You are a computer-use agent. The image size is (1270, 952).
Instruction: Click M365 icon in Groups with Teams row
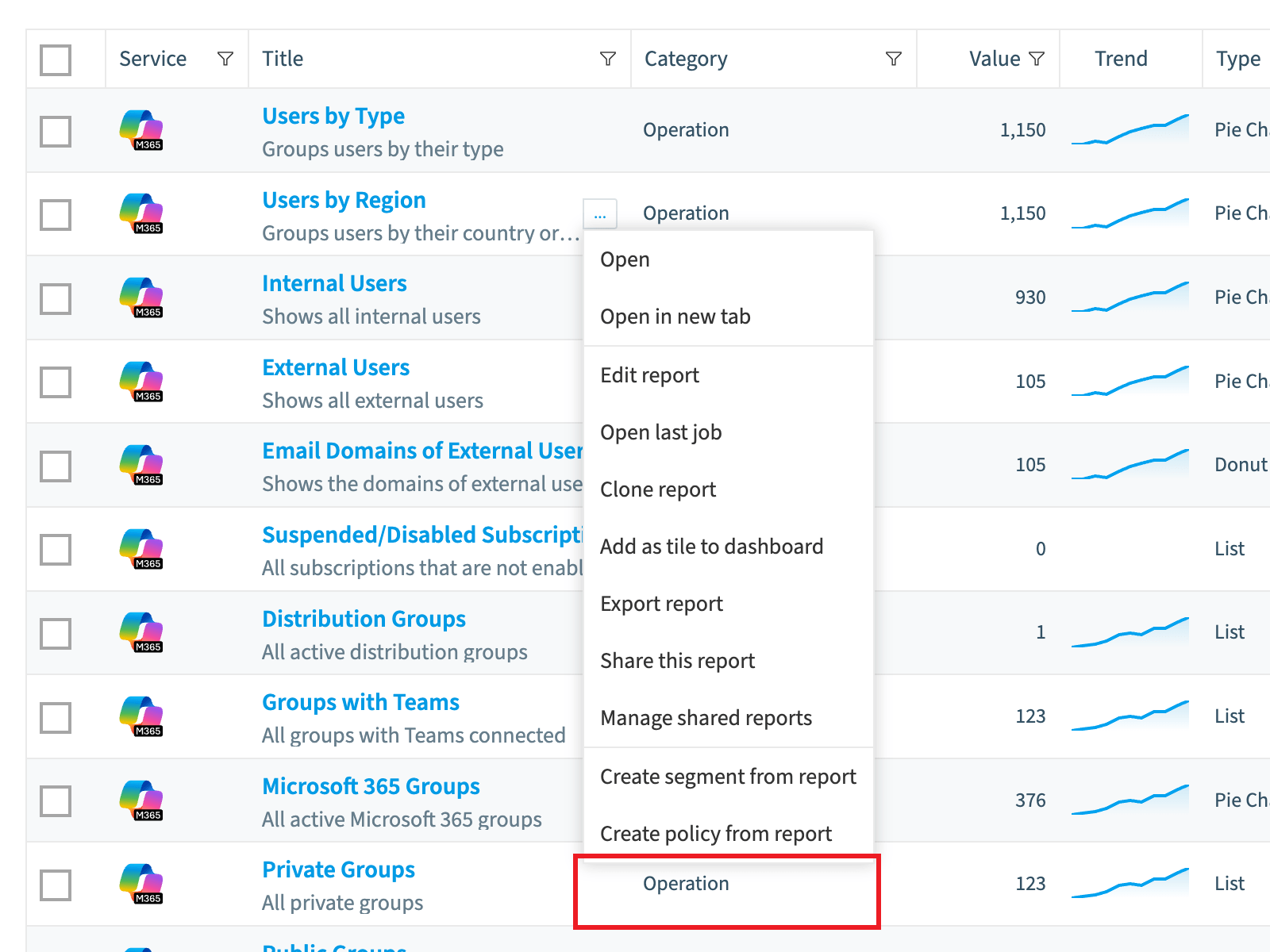[141, 716]
